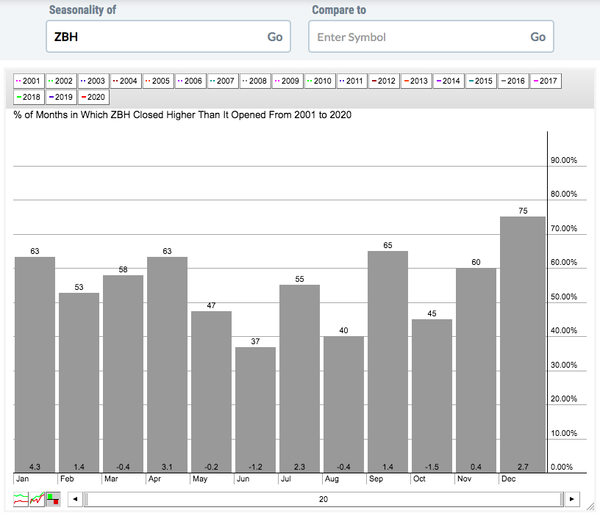Click the Seasonality symbol field containing ZBH

[150, 37]
